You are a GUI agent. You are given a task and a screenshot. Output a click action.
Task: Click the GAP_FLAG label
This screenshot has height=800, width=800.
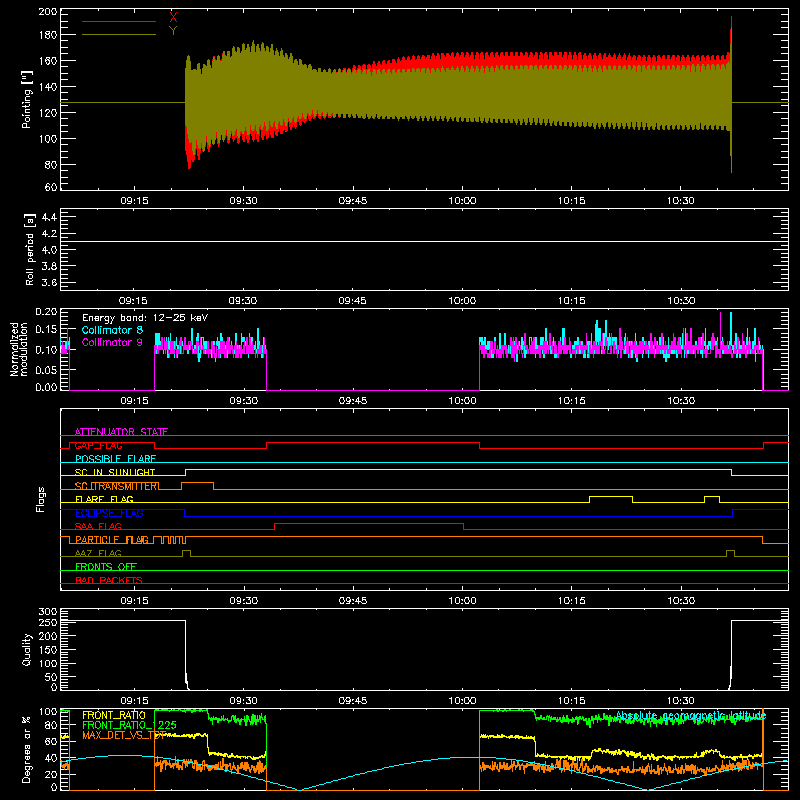pos(98,445)
